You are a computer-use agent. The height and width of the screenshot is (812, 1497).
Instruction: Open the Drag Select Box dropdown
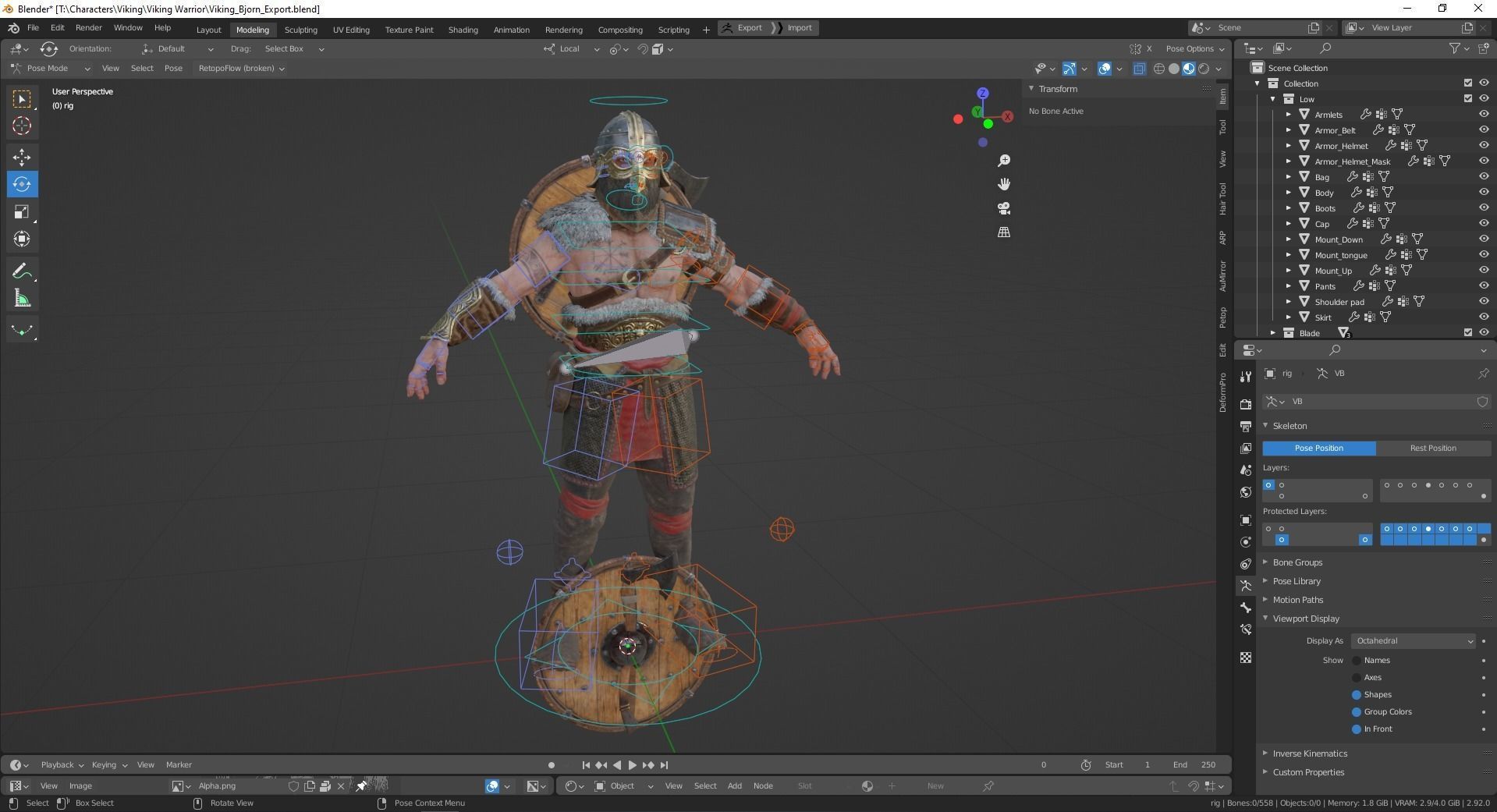click(x=293, y=49)
